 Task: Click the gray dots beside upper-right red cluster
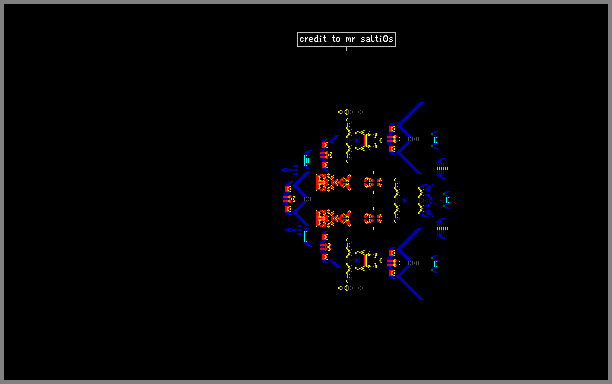[x=413, y=139]
